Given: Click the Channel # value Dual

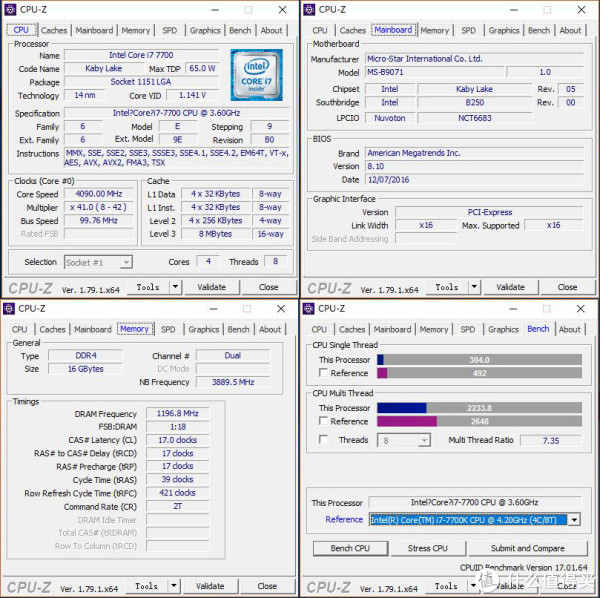Looking at the screenshot, I should 233,355.
